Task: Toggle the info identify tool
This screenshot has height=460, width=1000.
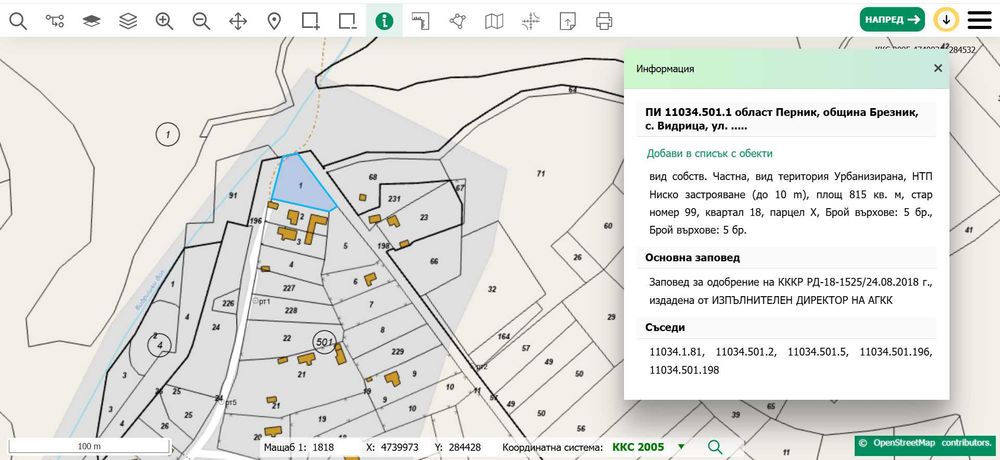Action: (x=384, y=20)
